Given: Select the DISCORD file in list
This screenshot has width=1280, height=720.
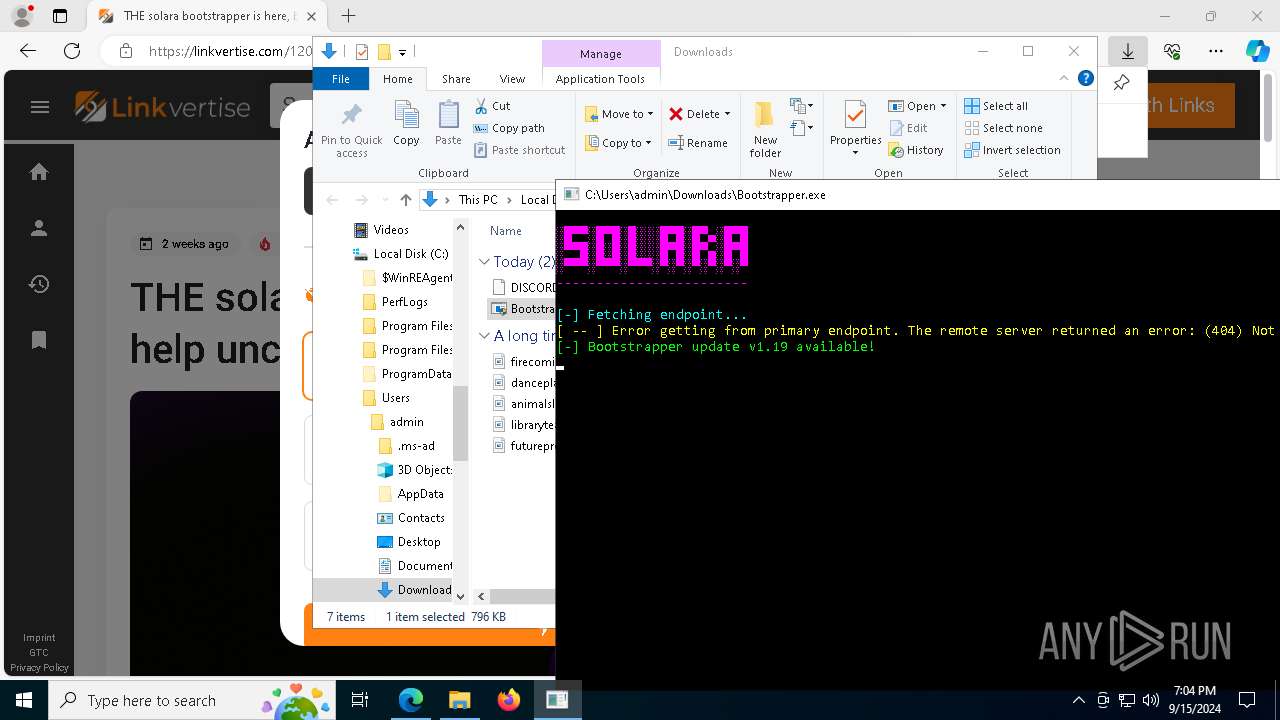Looking at the screenshot, I should (524, 288).
